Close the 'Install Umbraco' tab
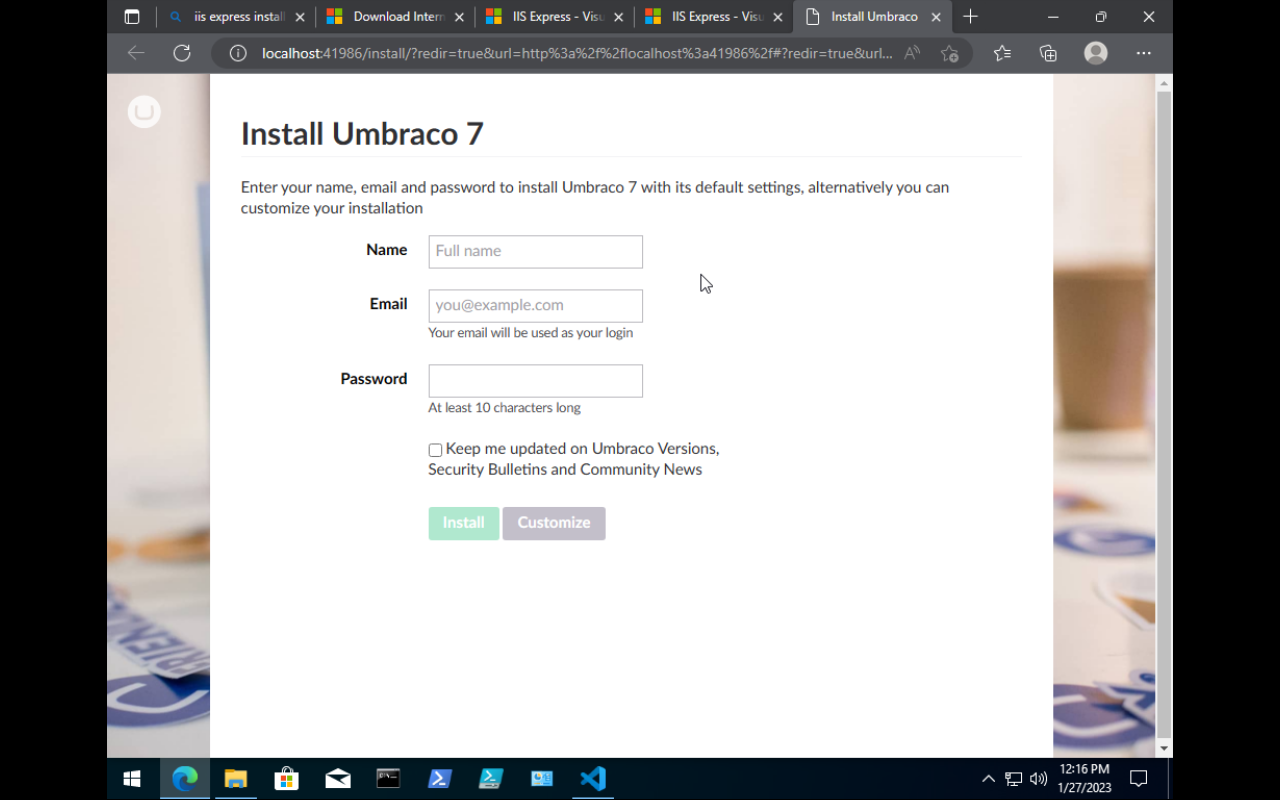 (x=937, y=17)
